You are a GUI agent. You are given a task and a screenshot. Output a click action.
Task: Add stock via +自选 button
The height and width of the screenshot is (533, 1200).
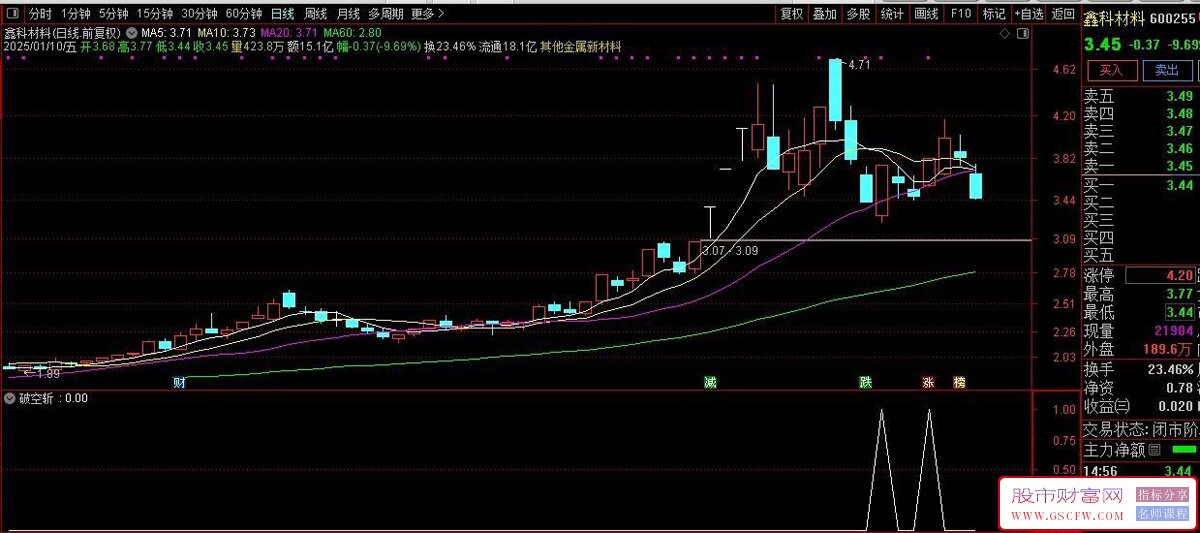click(x=1030, y=14)
